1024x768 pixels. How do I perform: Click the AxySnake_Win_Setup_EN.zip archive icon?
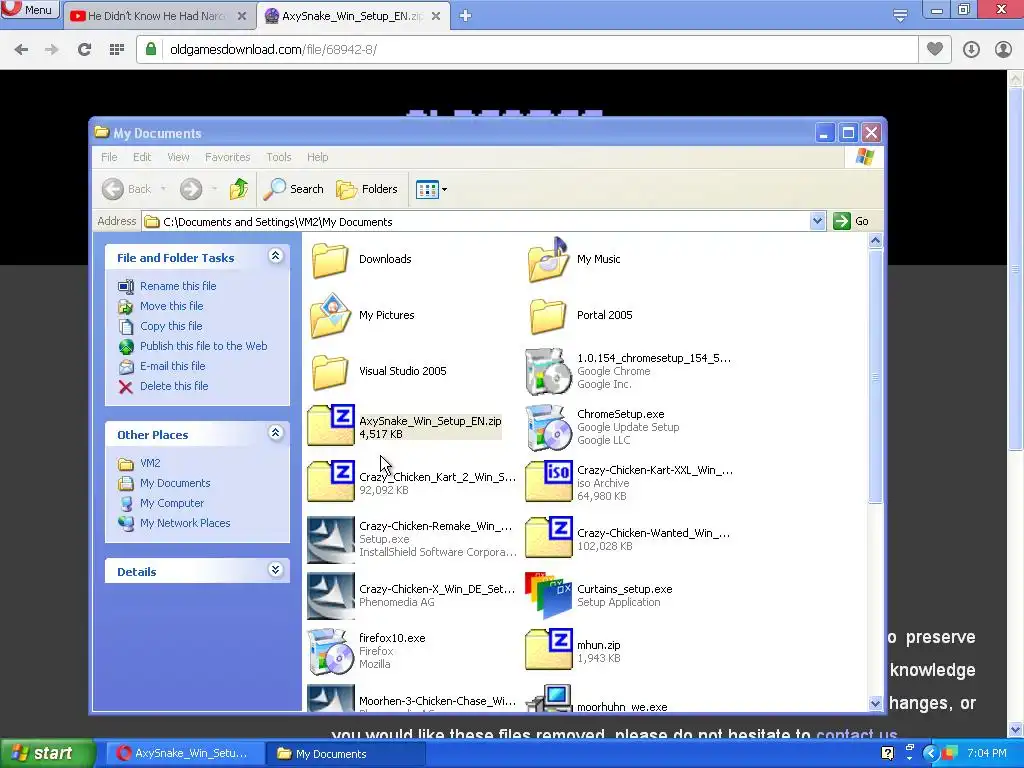click(x=331, y=426)
